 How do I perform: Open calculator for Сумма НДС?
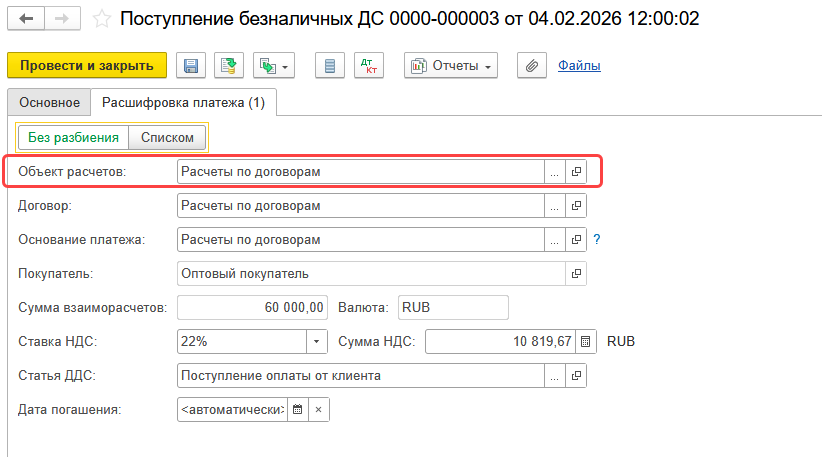[586, 342]
